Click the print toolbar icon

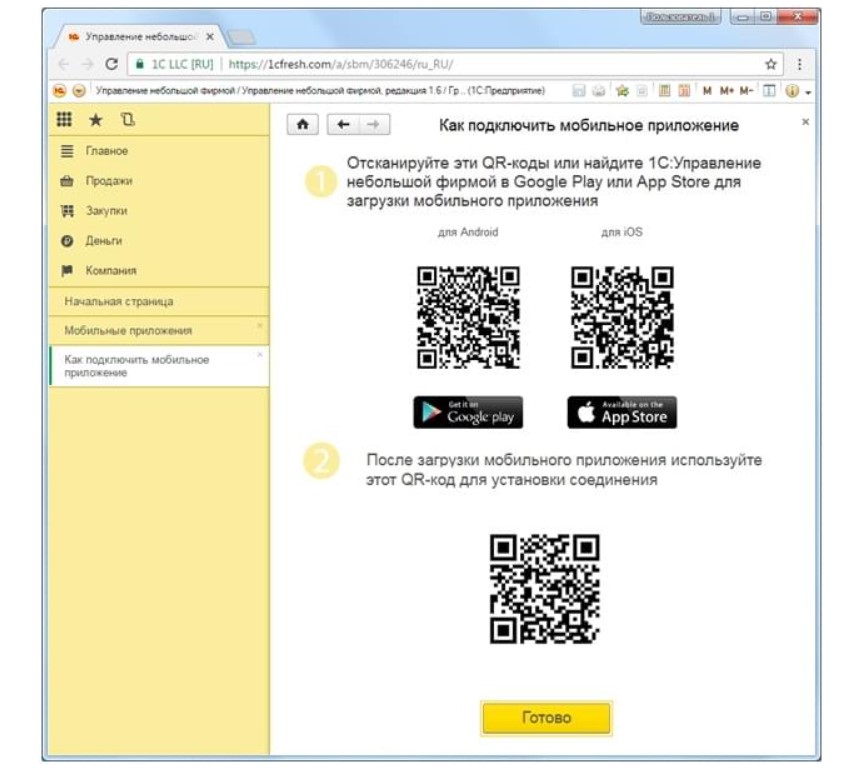coord(598,91)
